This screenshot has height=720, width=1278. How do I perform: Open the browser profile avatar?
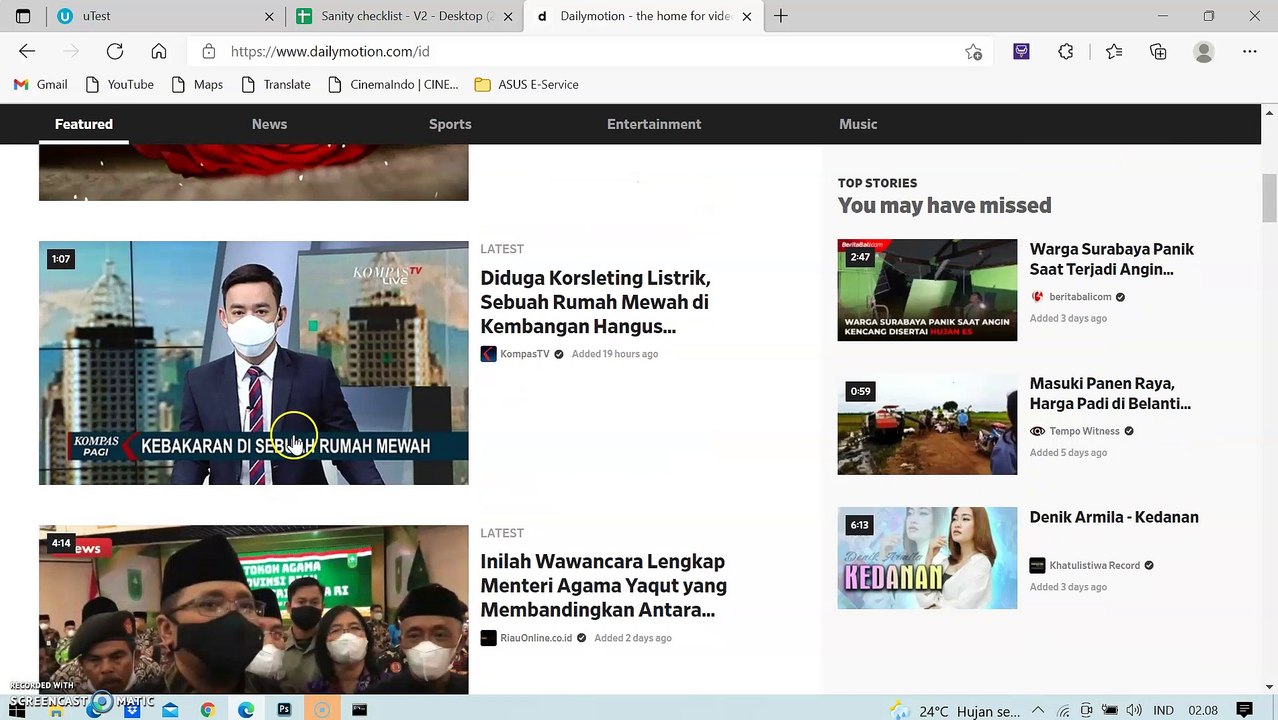[1204, 52]
